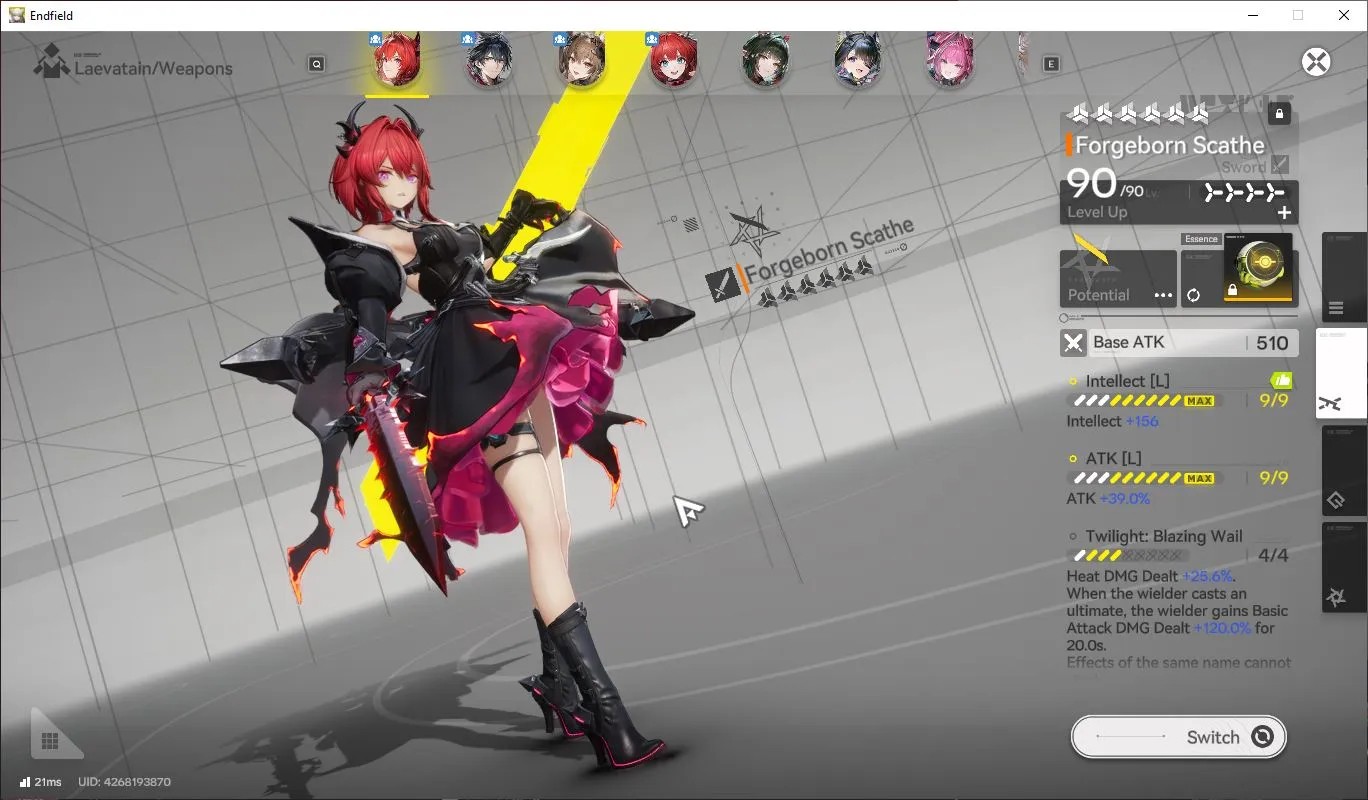Click the Essence swap arrows icon
The width and height of the screenshot is (1368, 800).
pyautogui.click(x=1193, y=295)
